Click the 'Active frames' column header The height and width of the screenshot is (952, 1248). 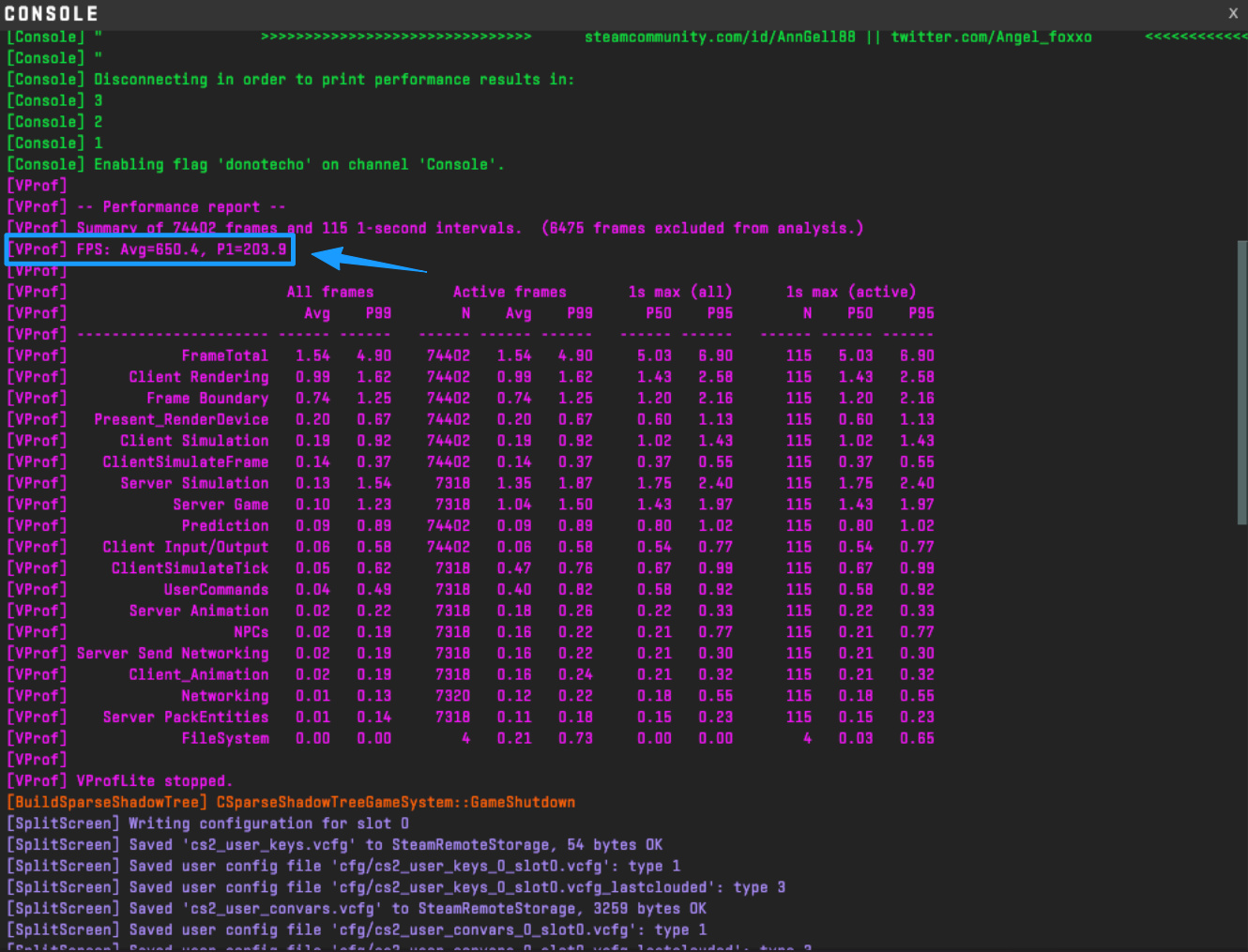click(510, 292)
